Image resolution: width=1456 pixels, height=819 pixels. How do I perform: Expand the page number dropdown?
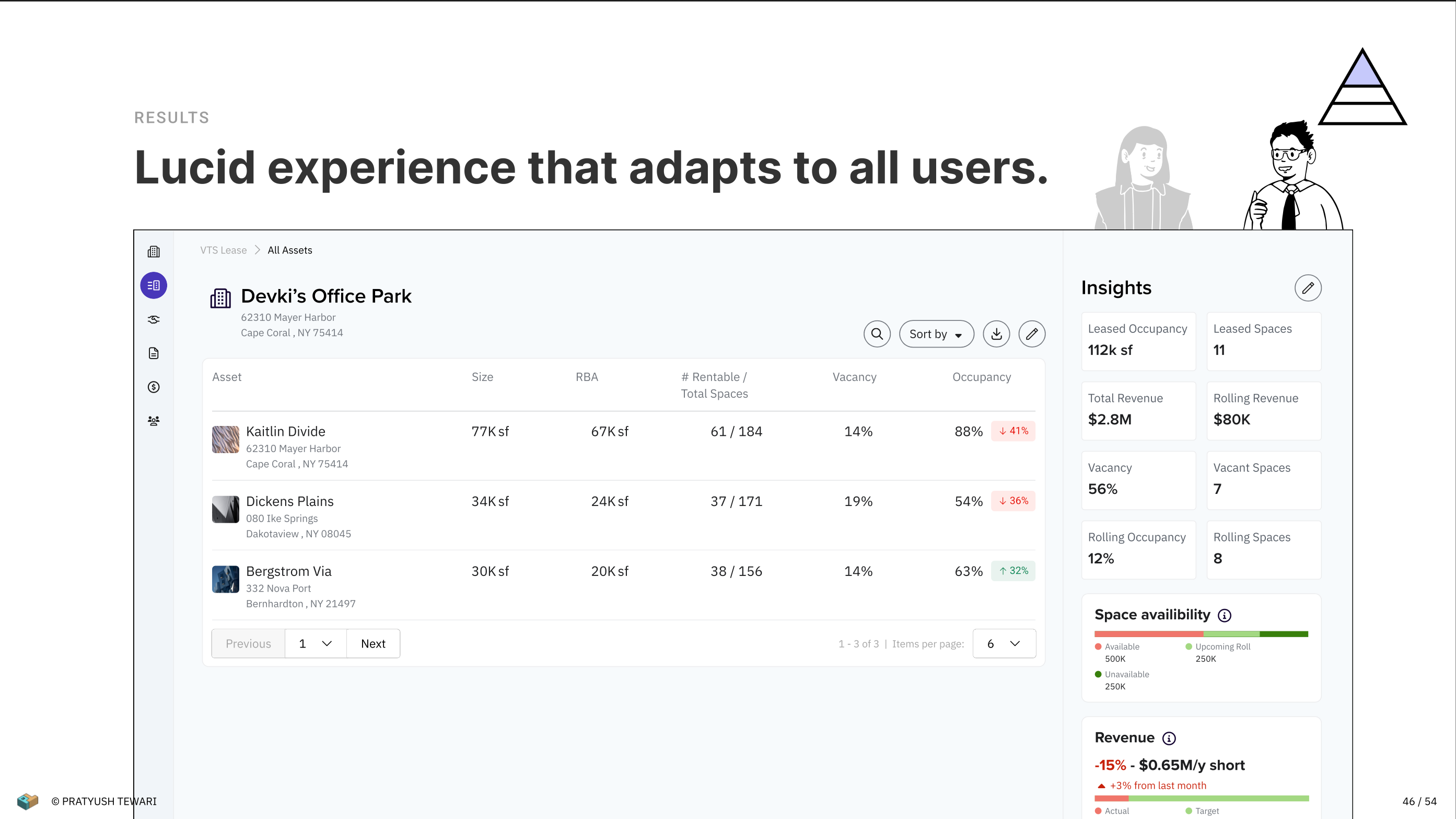pyautogui.click(x=316, y=644)
